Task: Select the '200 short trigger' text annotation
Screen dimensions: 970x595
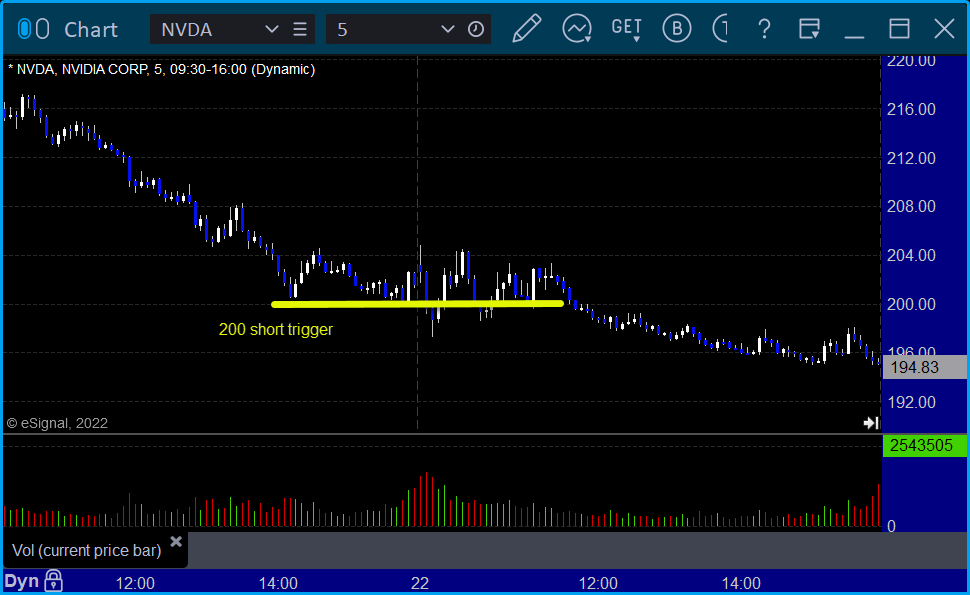Action: pos(276,330)
